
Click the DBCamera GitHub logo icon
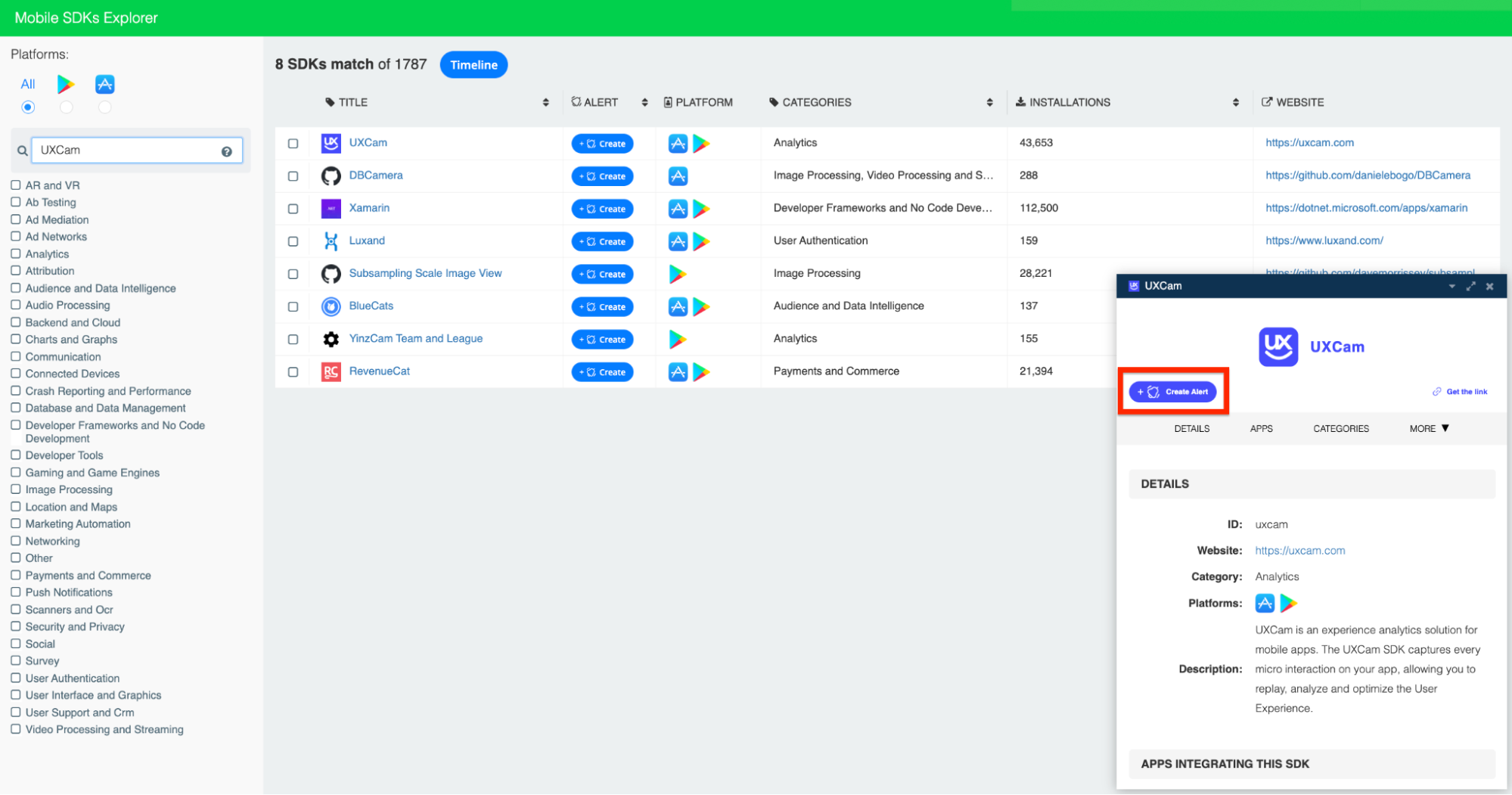331,175
